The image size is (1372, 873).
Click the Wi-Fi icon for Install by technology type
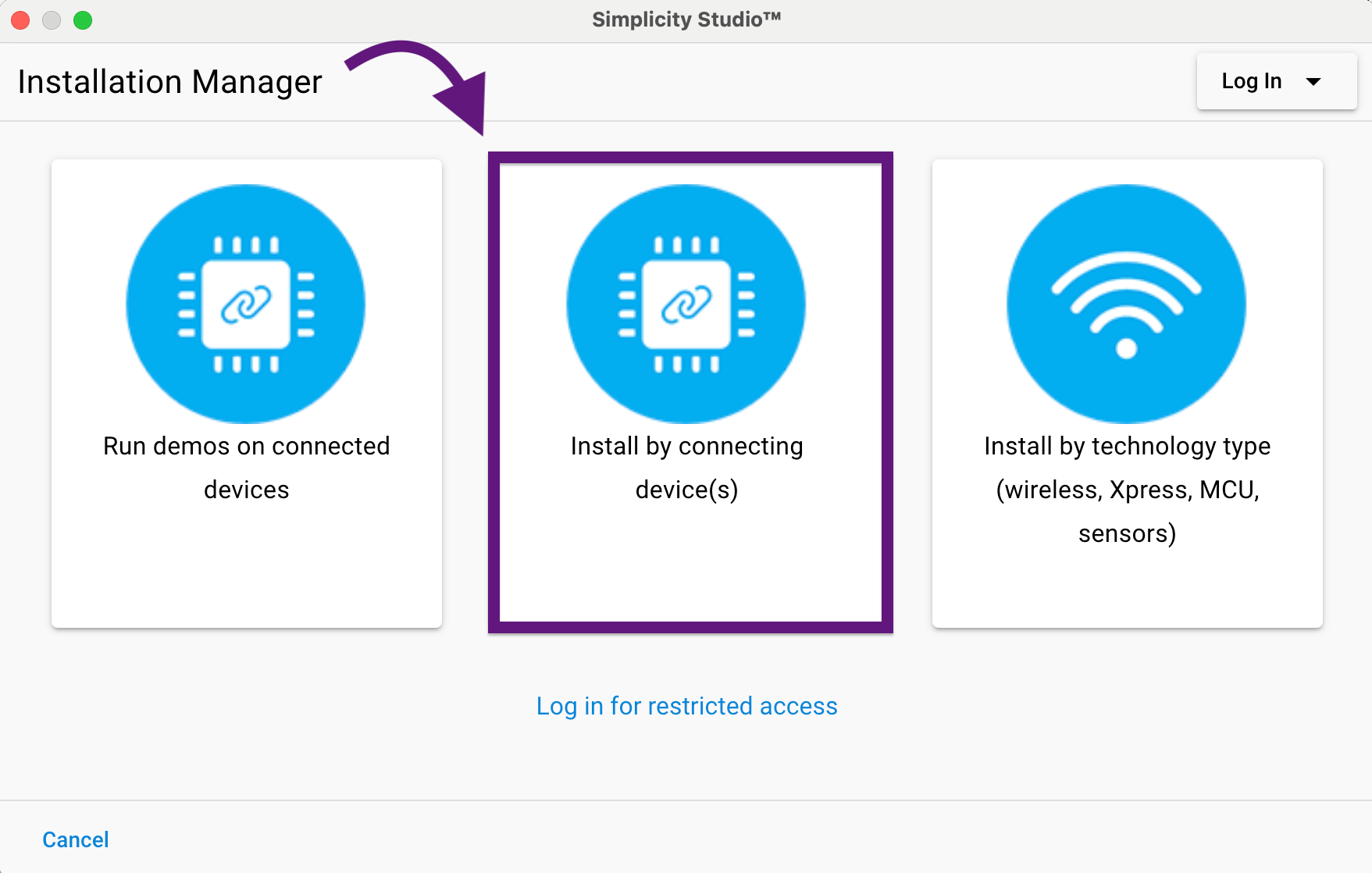point(1127,304)
